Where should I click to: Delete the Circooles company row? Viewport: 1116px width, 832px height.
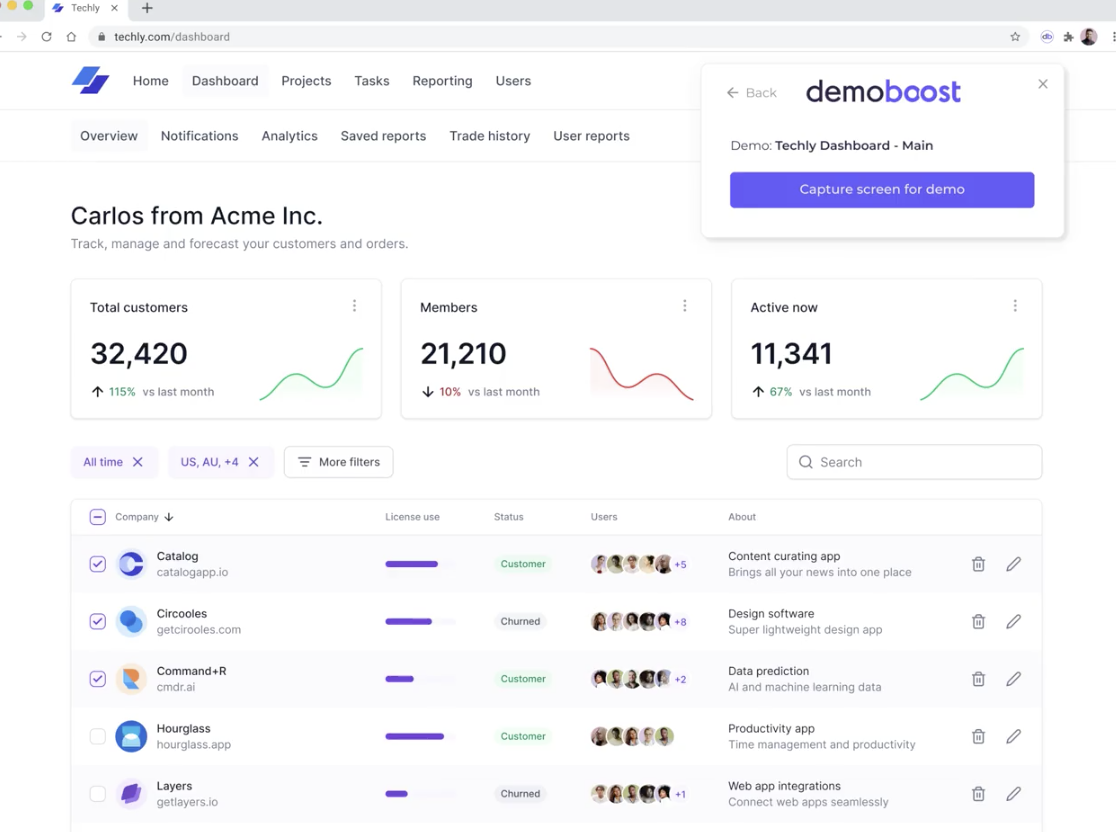979,621
